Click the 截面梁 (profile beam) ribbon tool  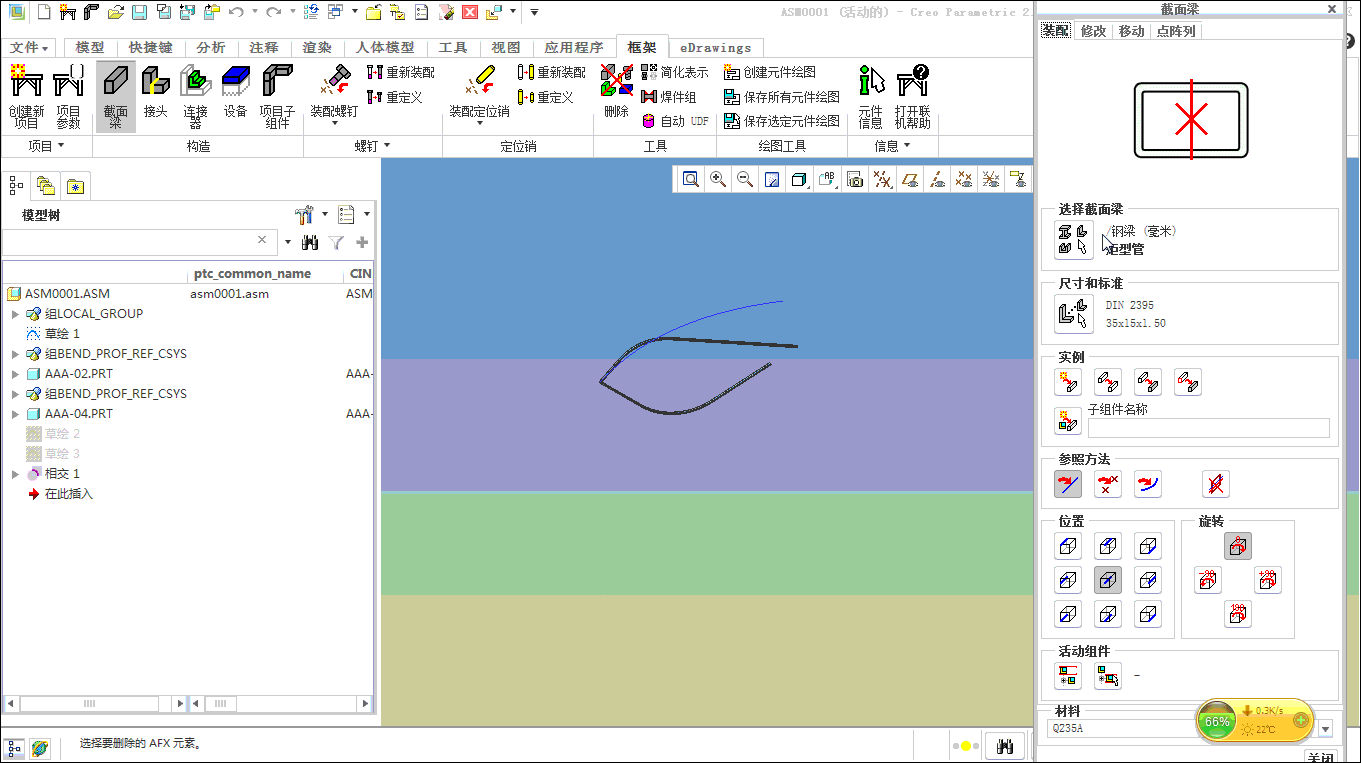(115, 97)
